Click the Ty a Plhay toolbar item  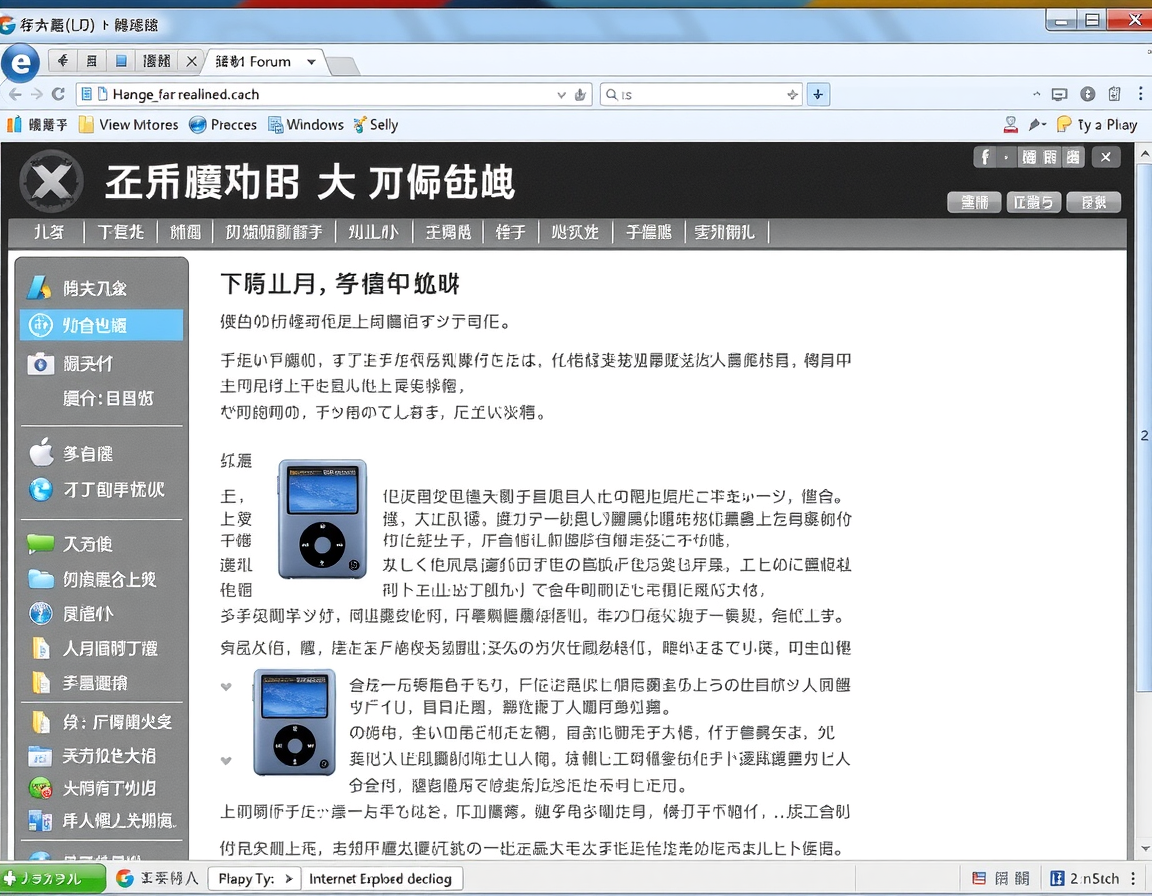click(1097, 125)
